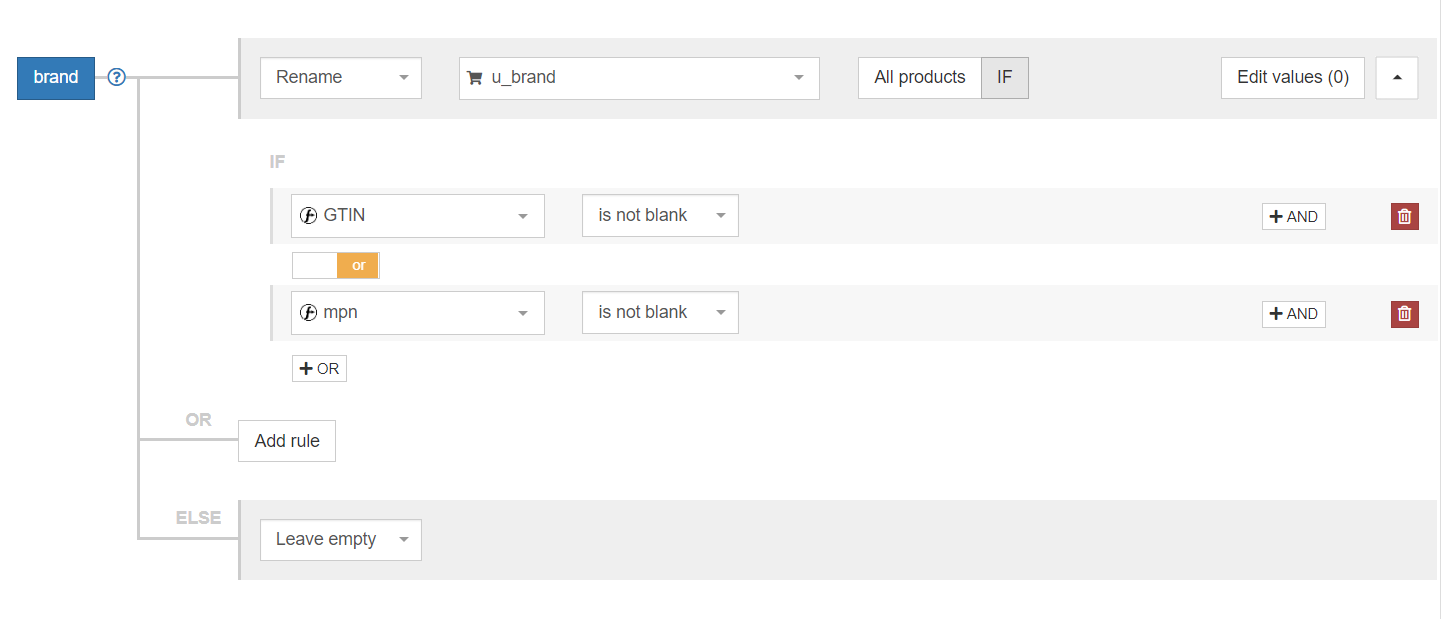Click the Add rule button
Screen dimensions: 1456x619
(286, 440)
